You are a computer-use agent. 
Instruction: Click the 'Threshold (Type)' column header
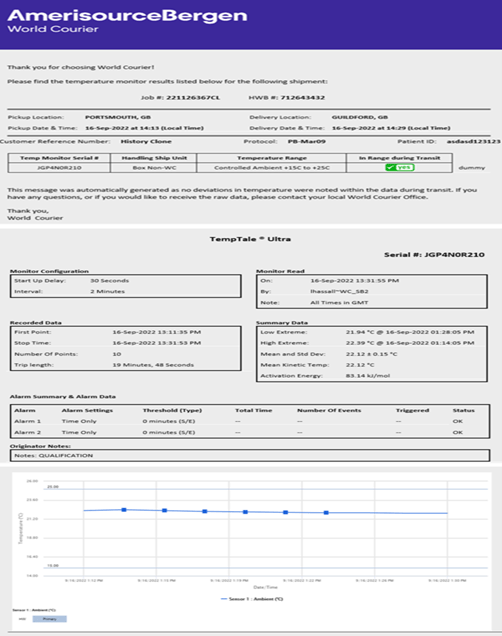[172, 410]
